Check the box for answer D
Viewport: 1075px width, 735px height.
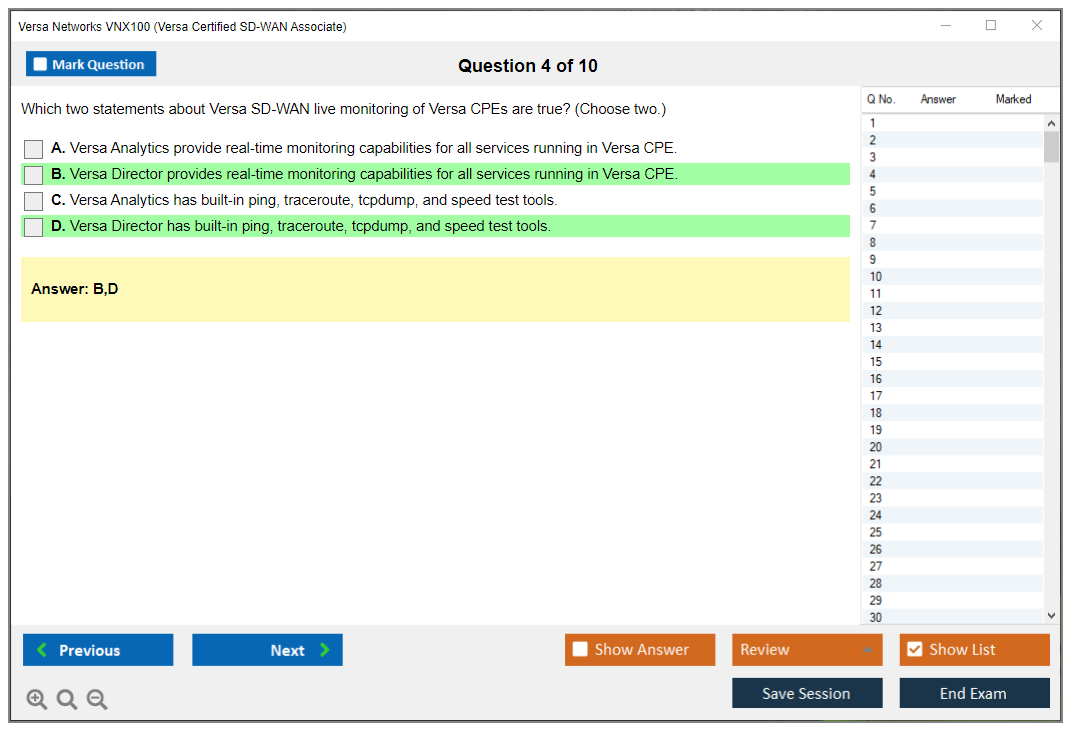(34, 227)
